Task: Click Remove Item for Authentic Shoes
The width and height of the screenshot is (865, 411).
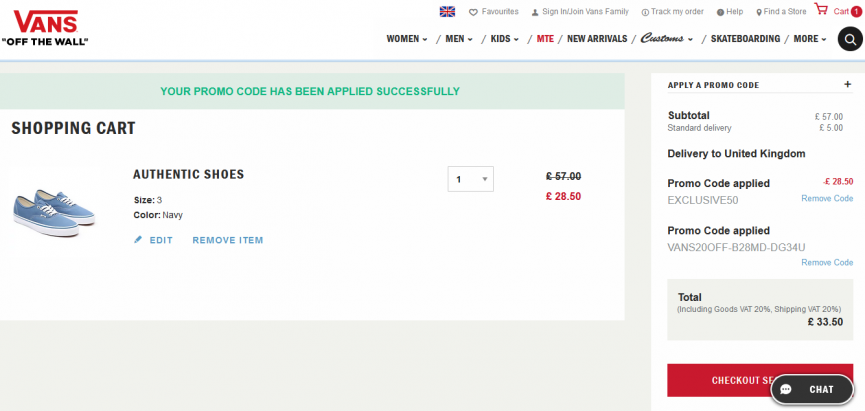Action: click(x=228, y=240)
